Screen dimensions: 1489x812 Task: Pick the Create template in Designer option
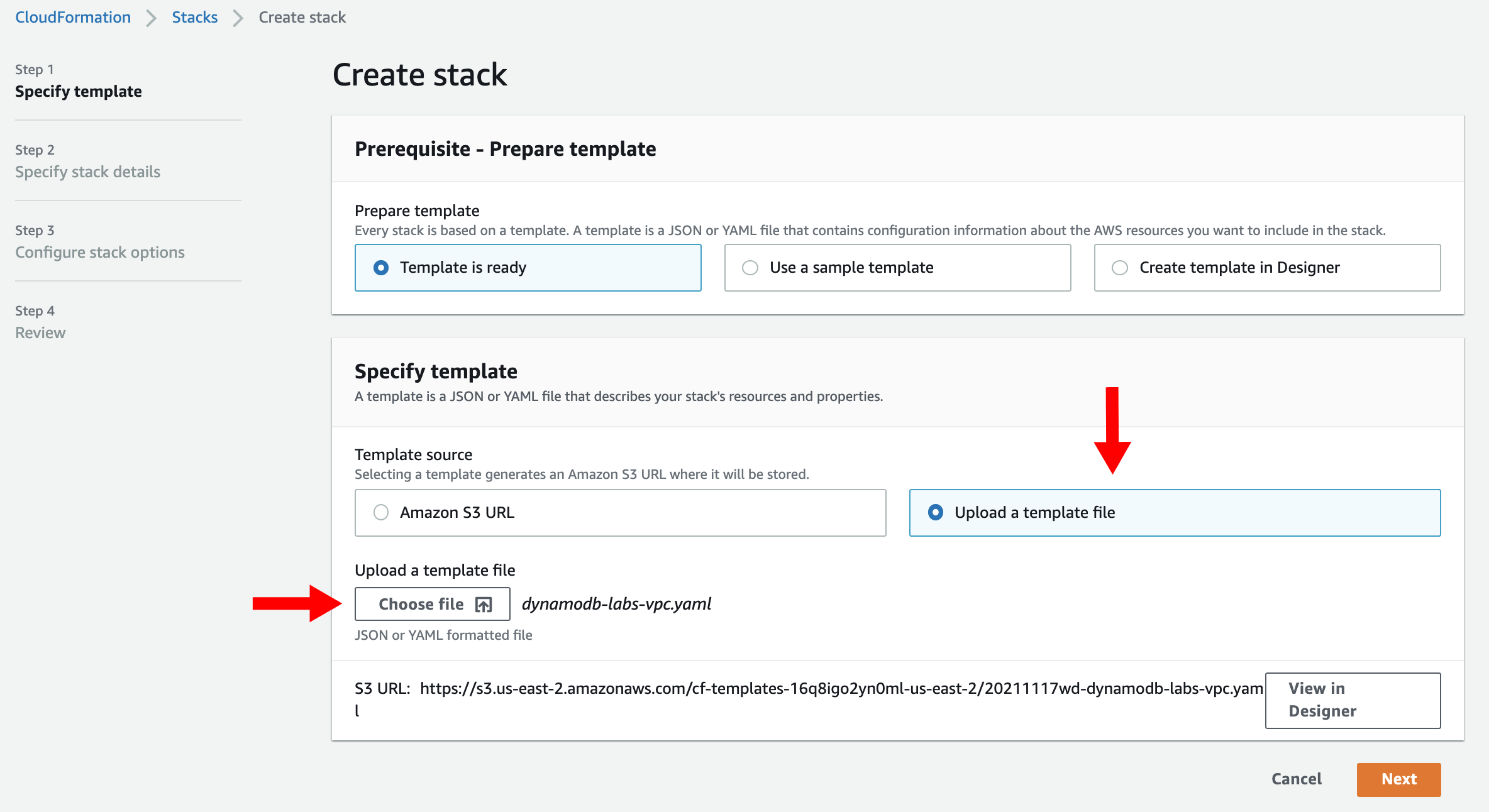[x=1267, y=268]
